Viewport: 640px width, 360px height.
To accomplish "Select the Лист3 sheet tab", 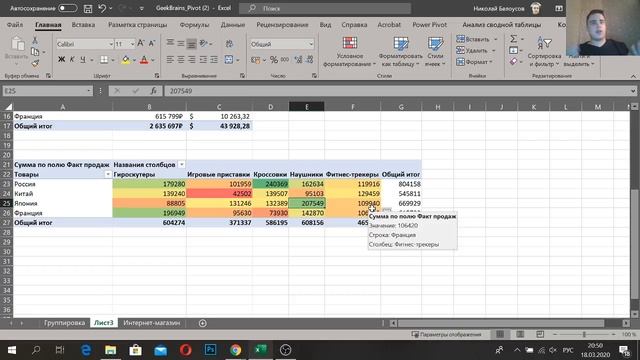I will 104,323.
